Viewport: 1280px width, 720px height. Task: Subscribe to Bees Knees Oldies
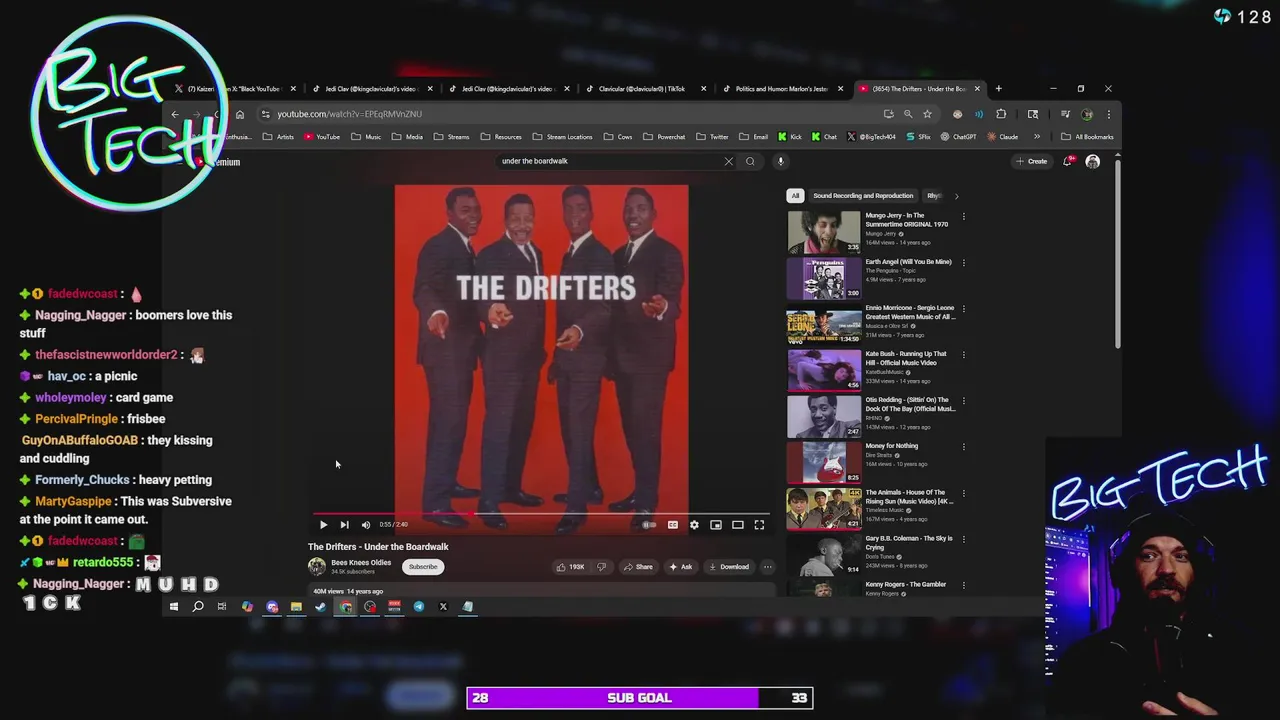coord(423,567)
